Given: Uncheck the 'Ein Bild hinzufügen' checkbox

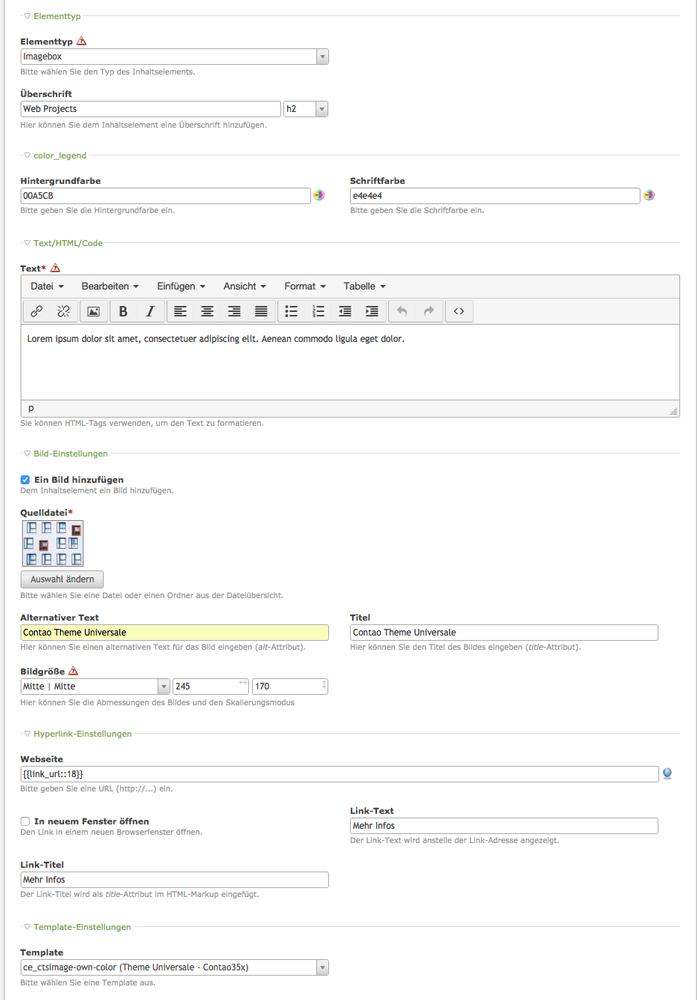Looking at the screenshot, I should click(x=25, y=480).
